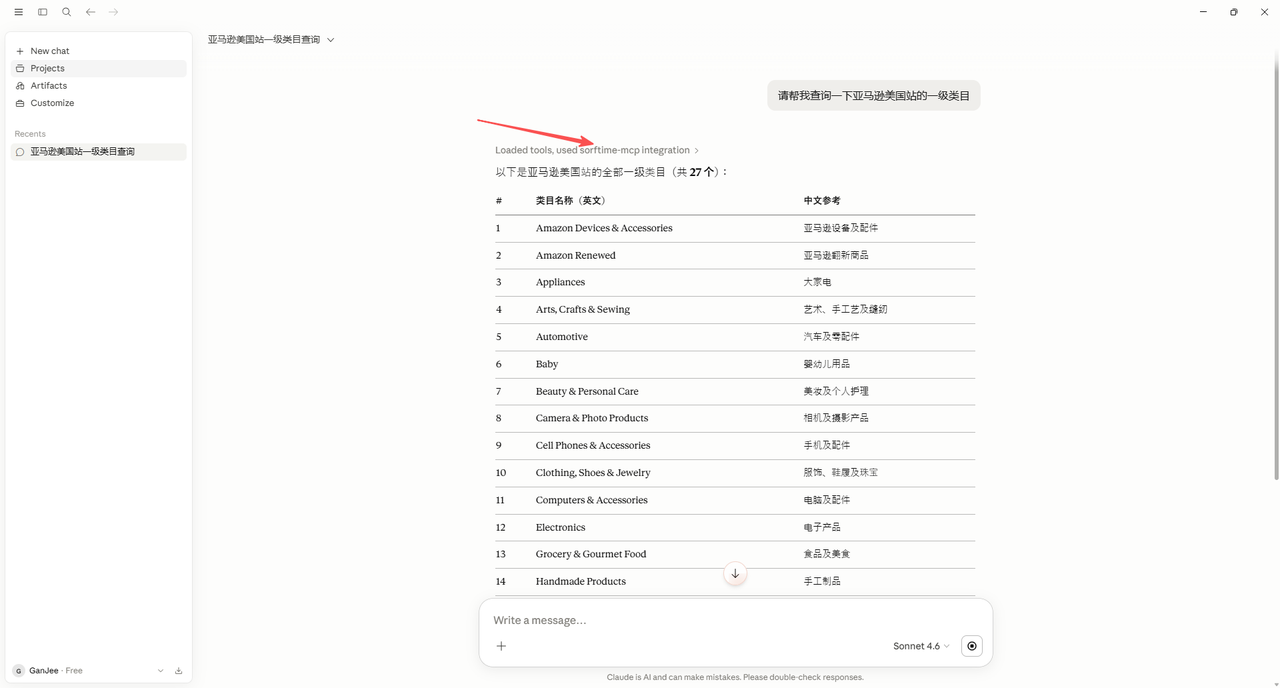Viewport: 1280px width, 688px height.
Task: Restore down the application window
Action: [x=1234, y=12]
